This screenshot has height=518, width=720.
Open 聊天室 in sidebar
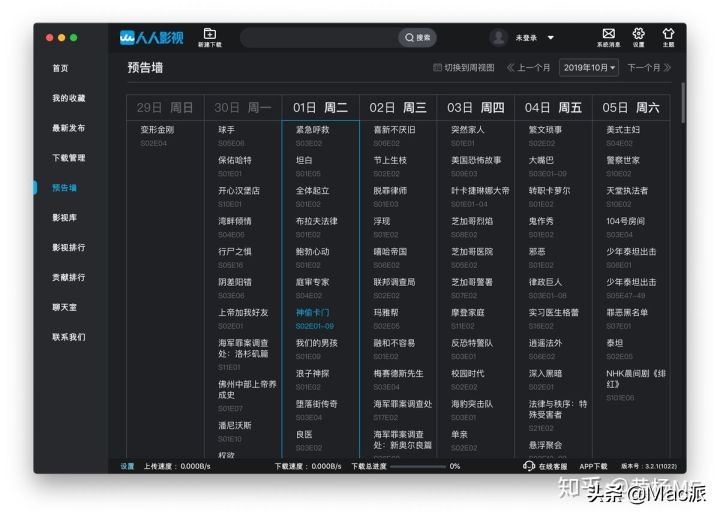coord(64,307)
